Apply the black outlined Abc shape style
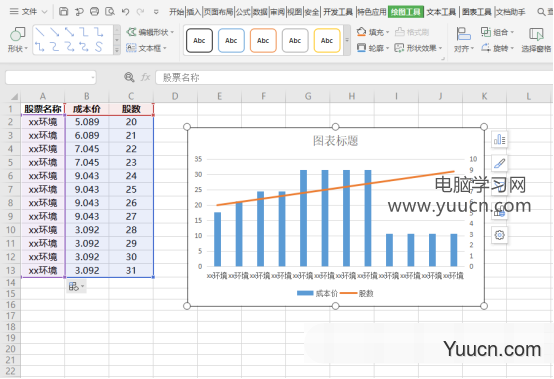554x379 pixels. [x=199, y=40]
